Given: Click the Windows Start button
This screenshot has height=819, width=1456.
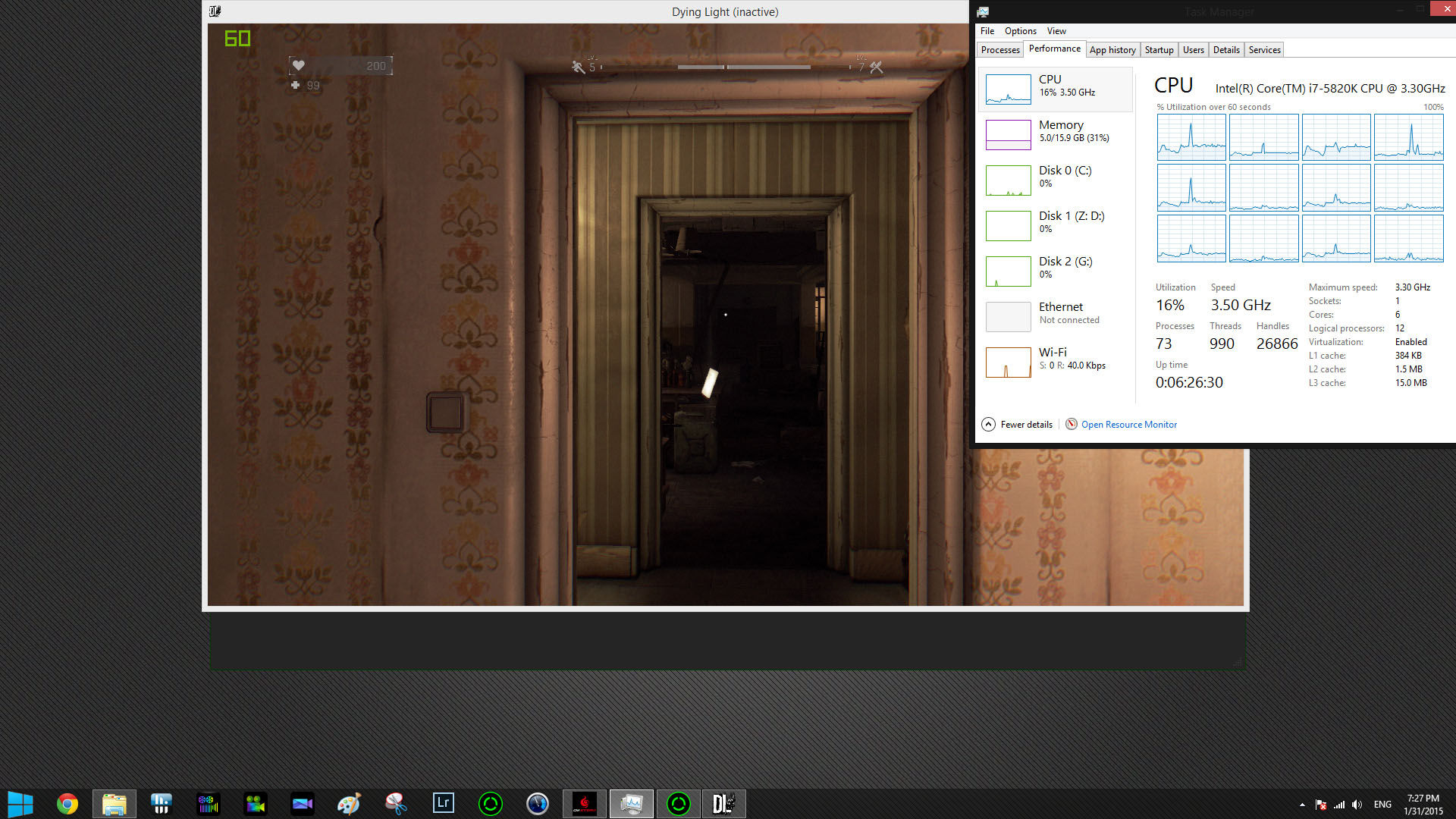Looking at the screenshot, I should [20, 804].
